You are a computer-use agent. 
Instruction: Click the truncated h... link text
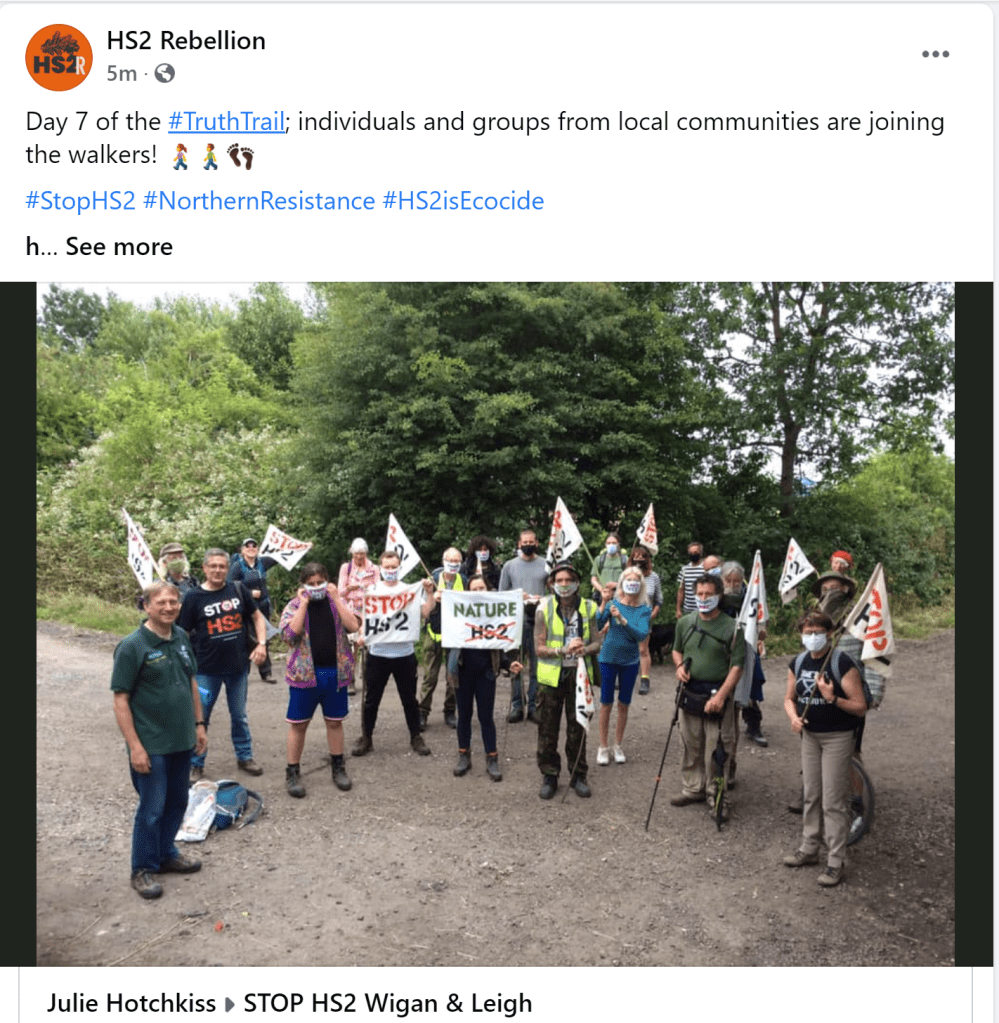point(42,247)
